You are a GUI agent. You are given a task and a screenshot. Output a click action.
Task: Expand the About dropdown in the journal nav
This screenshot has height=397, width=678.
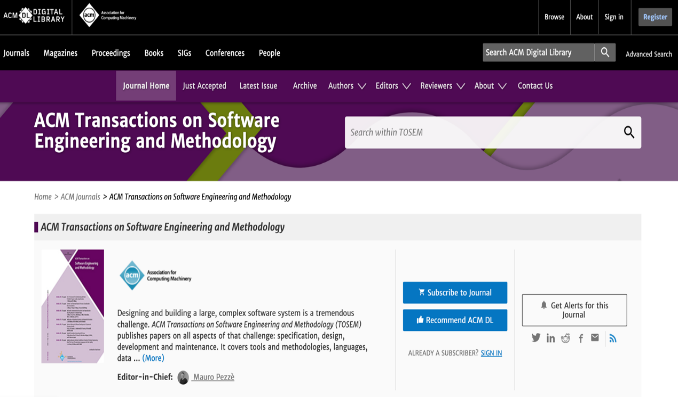490,86
